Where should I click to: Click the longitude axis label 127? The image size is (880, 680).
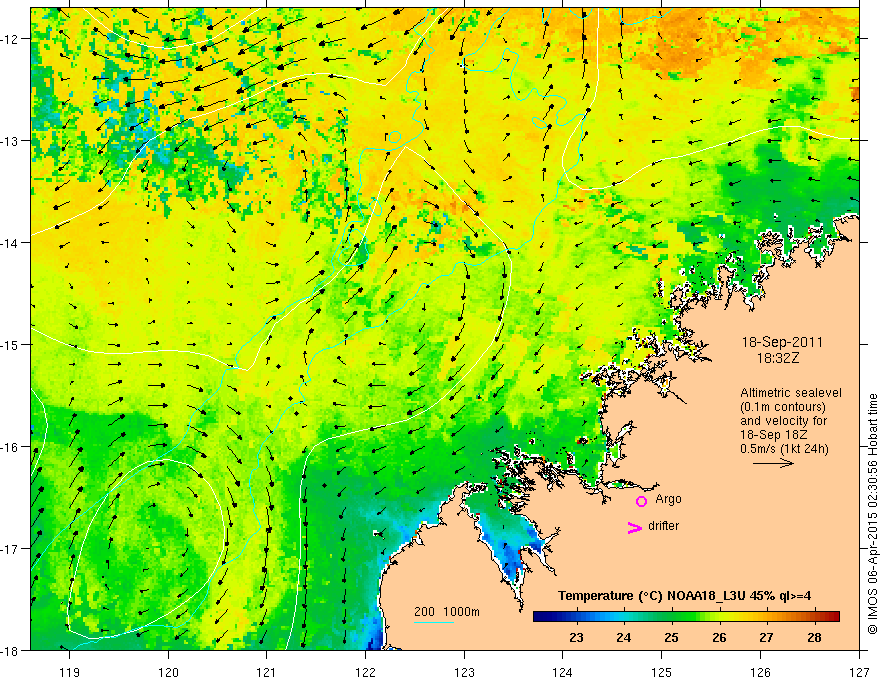pyautogui.click(x=859, y=672)
